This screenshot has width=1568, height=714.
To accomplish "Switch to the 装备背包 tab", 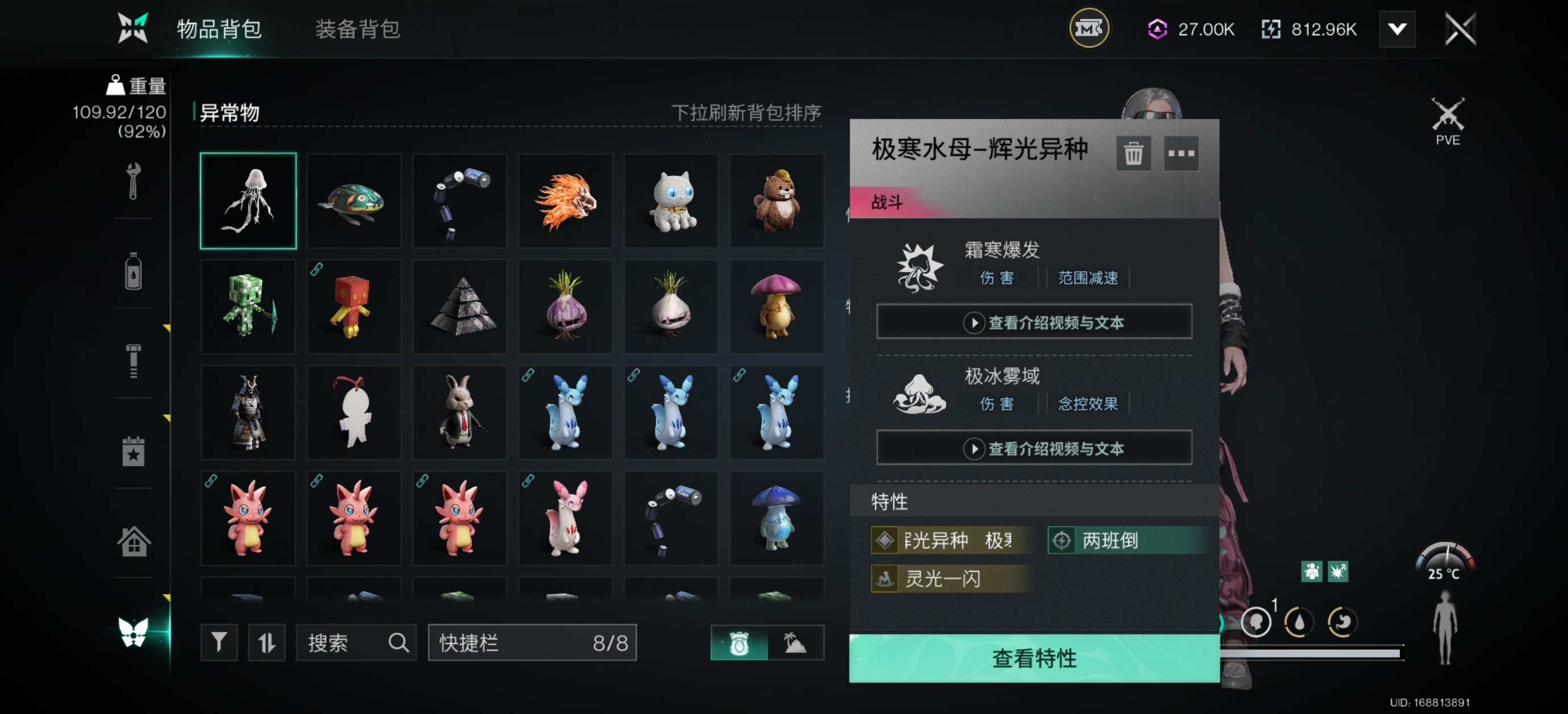I will pyautogui.click(x=357, y=28).
